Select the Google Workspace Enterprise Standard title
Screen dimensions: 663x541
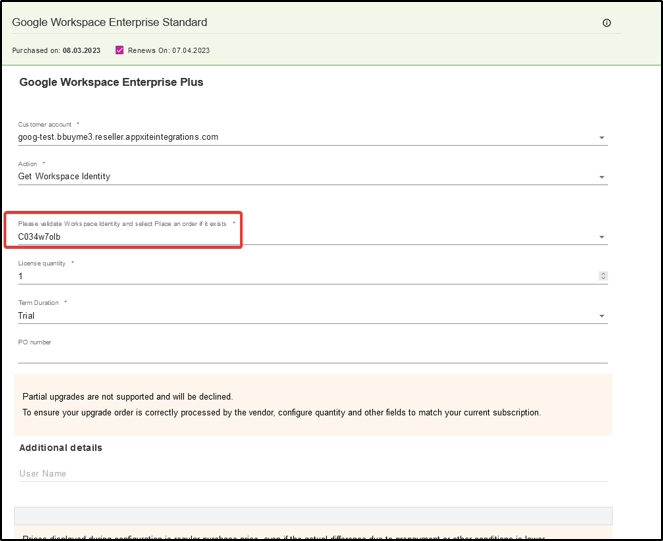pos(110,22)
